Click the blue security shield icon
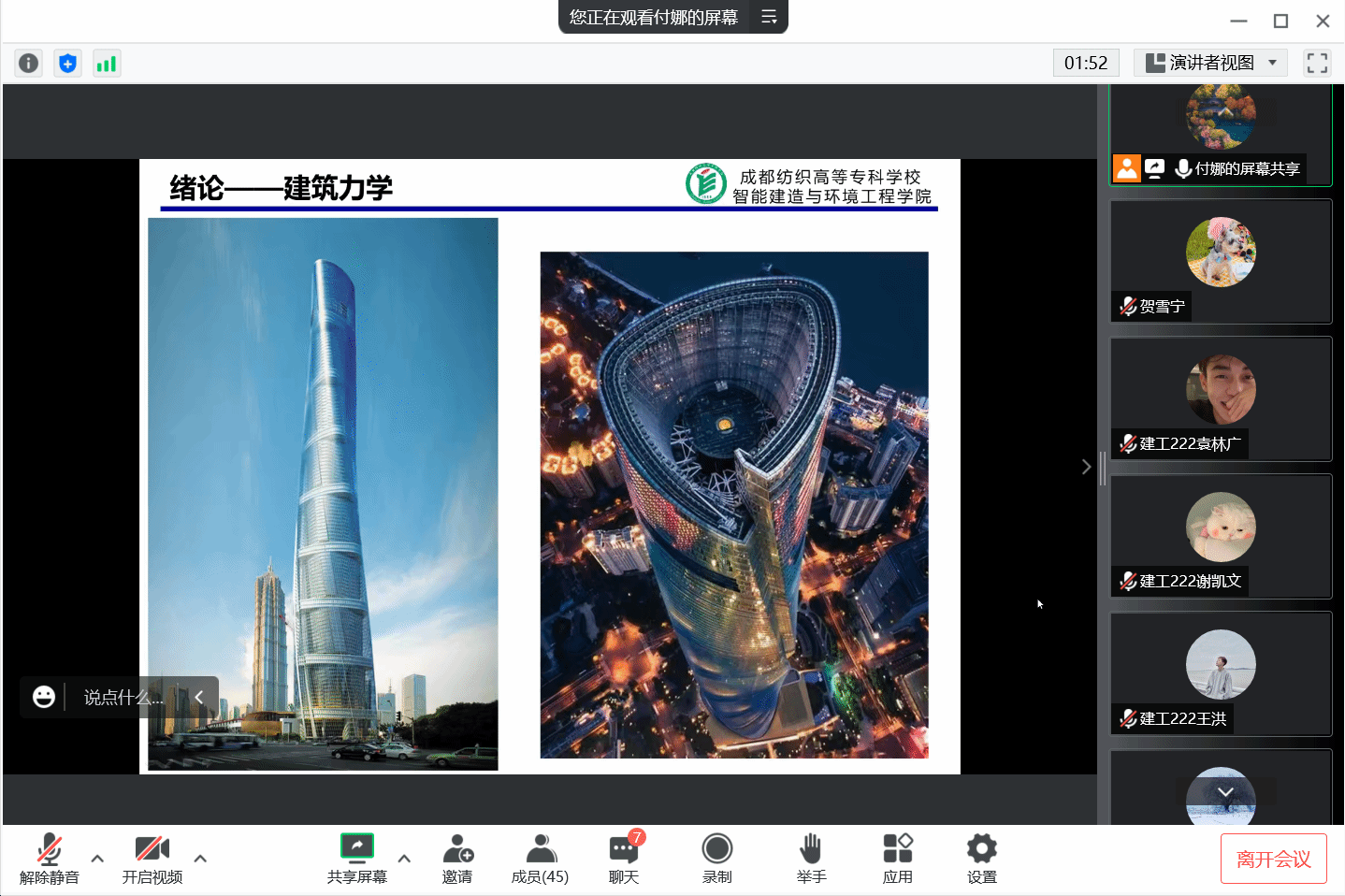 (x=67, y=63)
